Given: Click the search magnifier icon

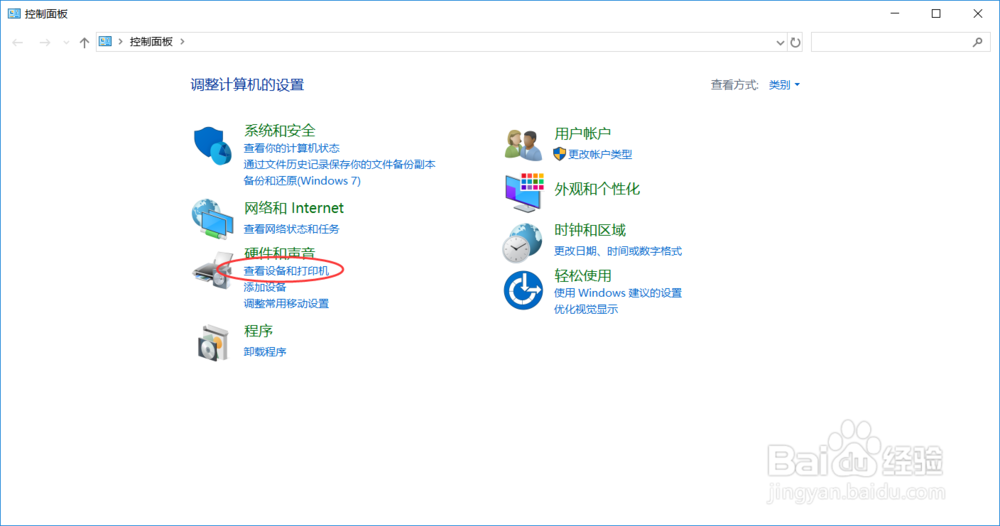Looking at the screenshot, I should click(x=978, y=42).
